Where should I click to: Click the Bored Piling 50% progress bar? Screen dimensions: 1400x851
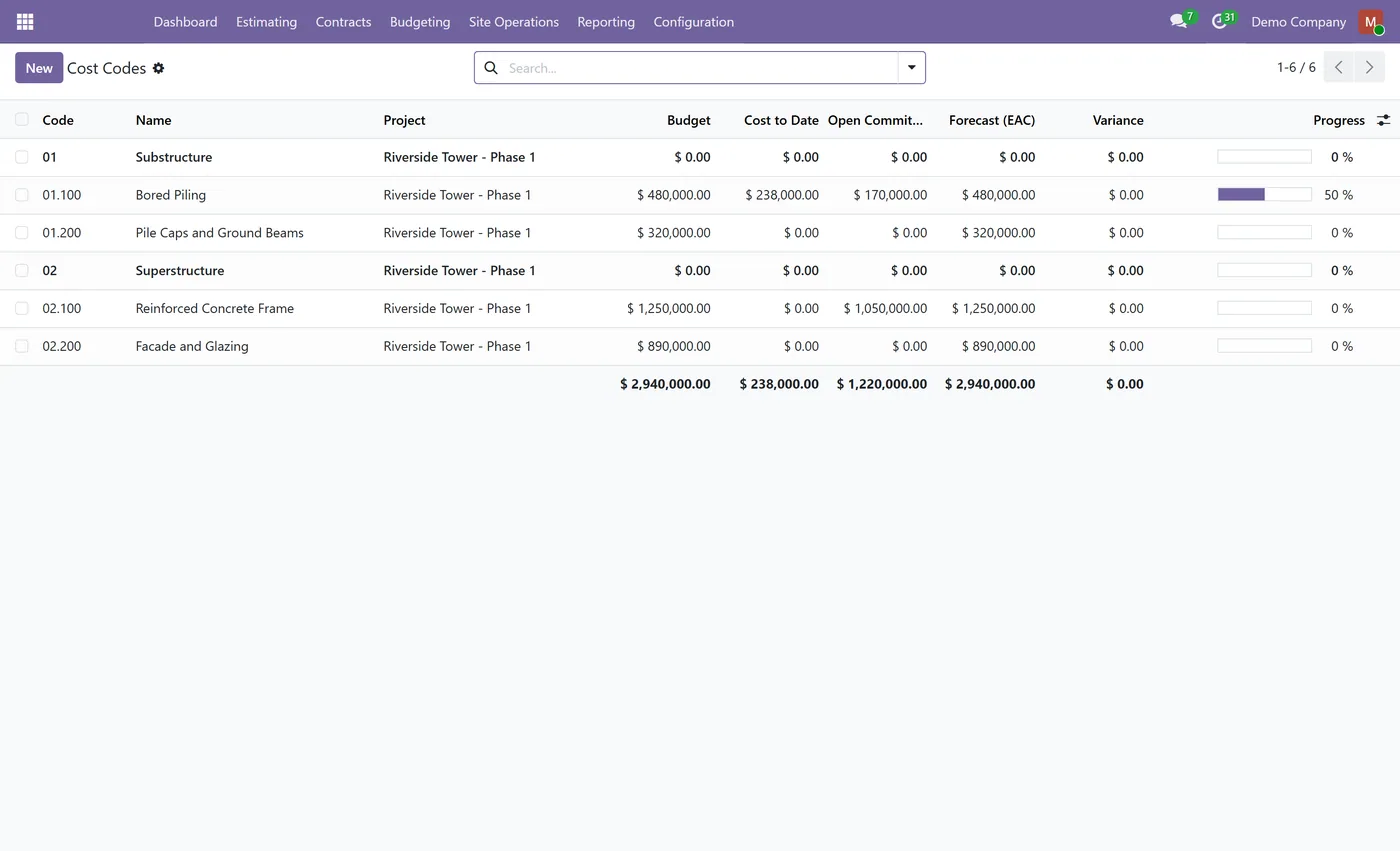[1264, 195]
